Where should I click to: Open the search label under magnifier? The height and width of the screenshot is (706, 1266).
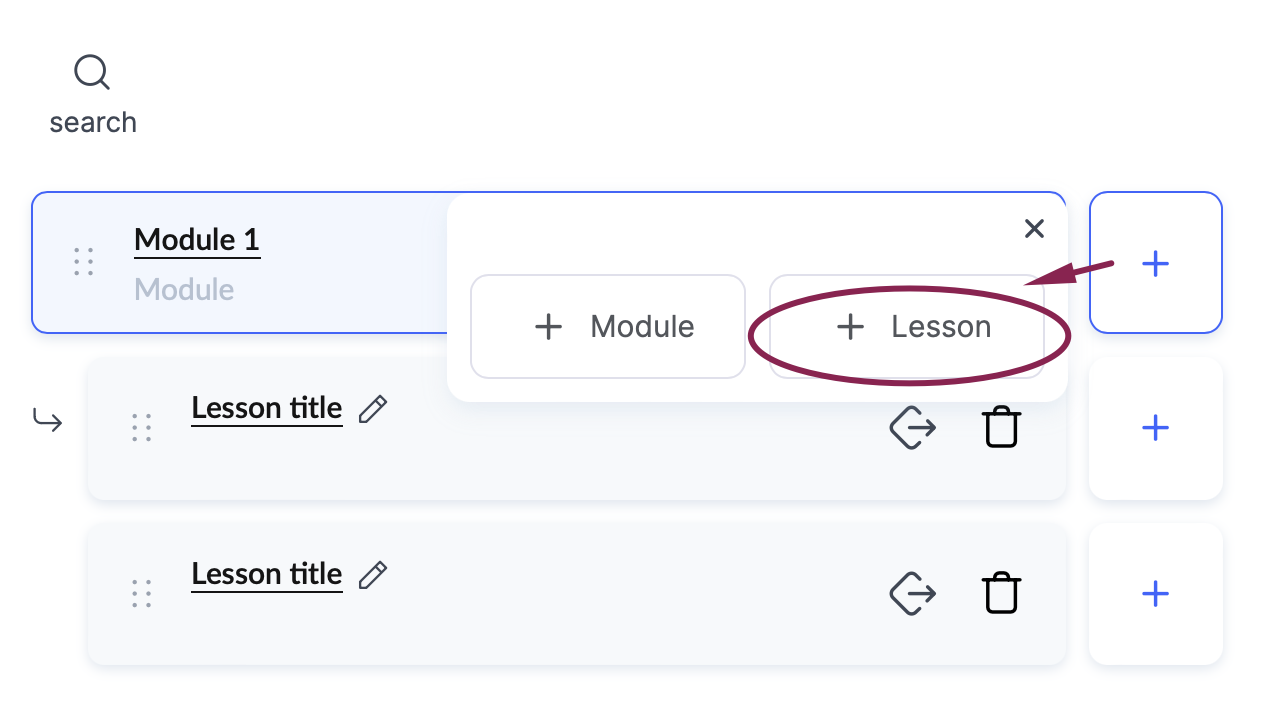click(x=93, y=122)
